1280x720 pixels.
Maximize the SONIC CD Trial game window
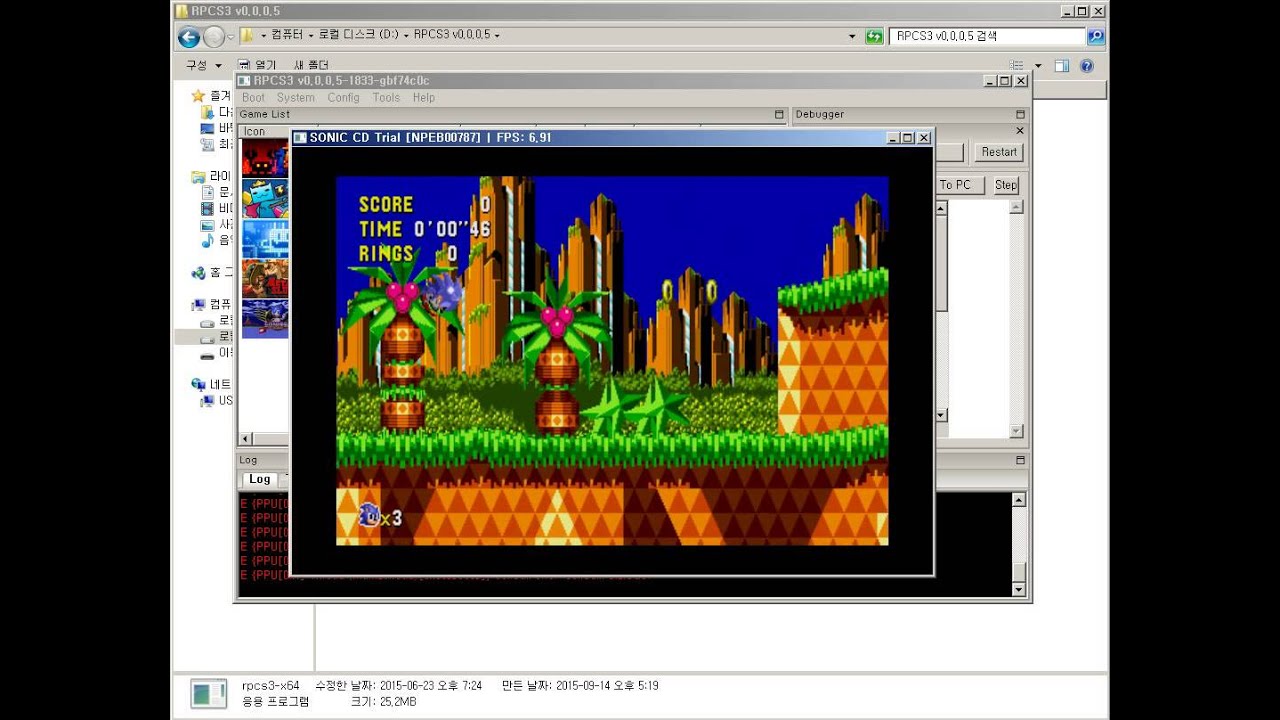pyautogui.click(x=907, y=138)
